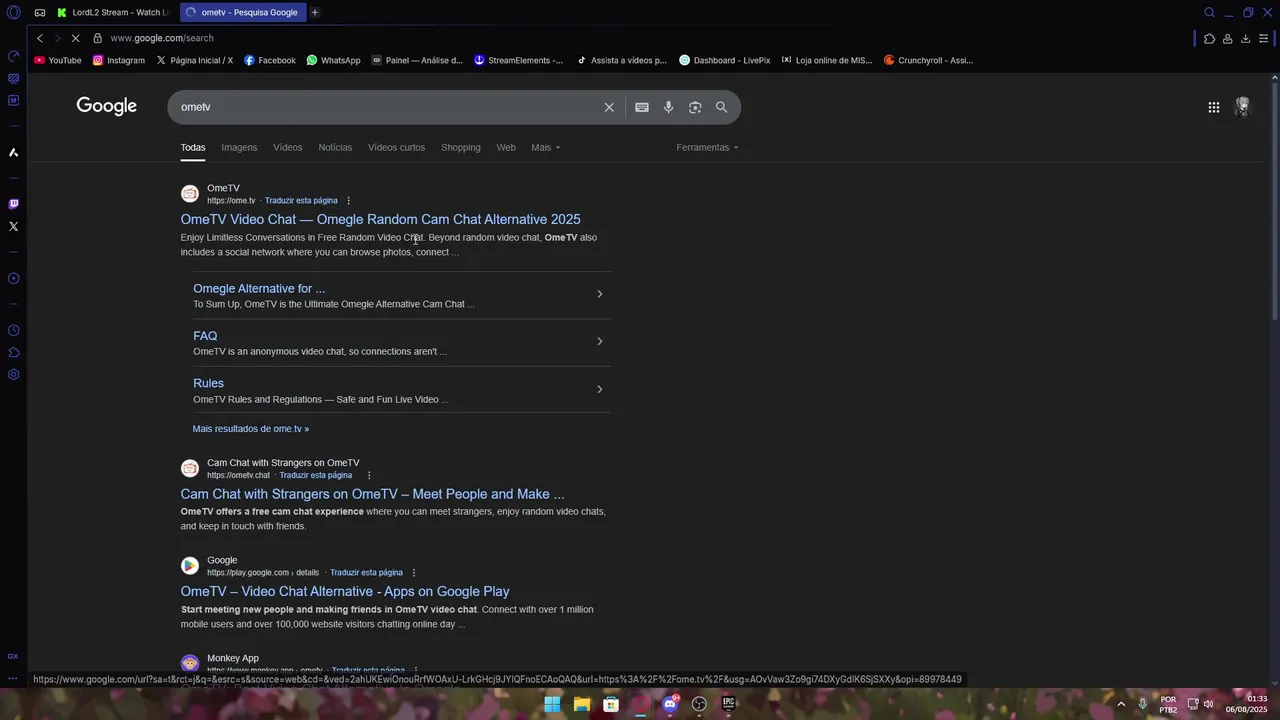This screenshot has width=1280, height=720.
Task: Open the GX Cleaner sidebar icon
Action: click(13, 78)
